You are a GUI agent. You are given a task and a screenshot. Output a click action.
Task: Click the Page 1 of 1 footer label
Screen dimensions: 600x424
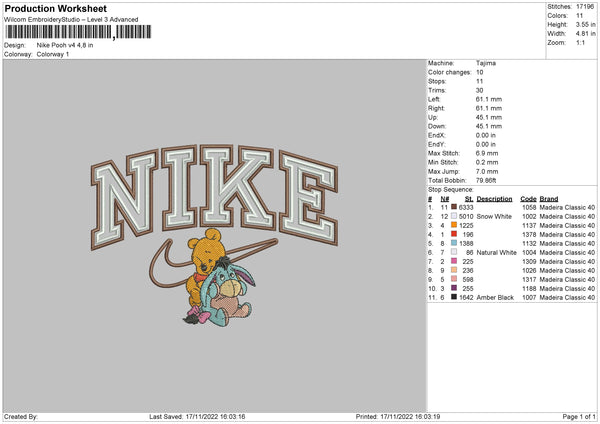click(x=579, y=416)
